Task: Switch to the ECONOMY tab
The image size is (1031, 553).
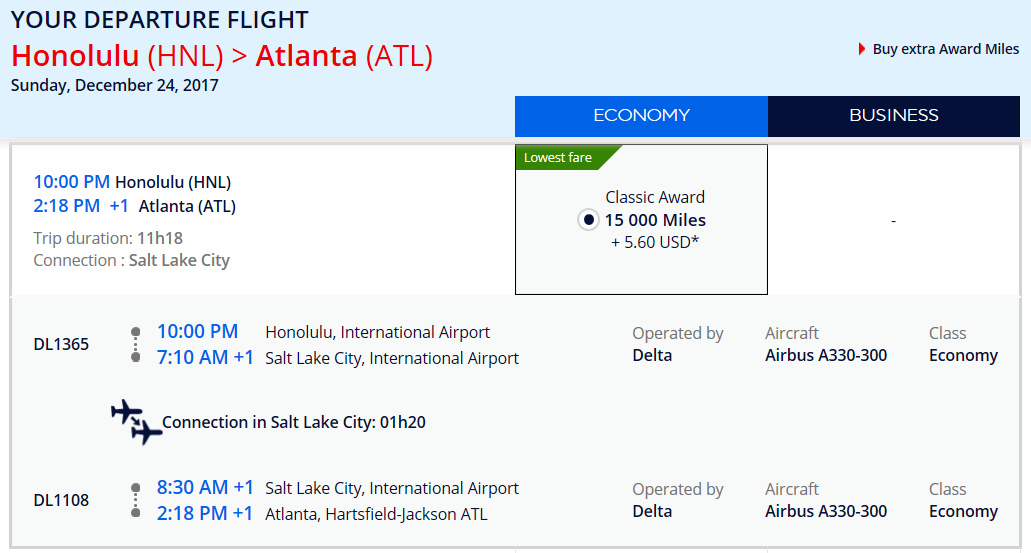Action: pyautogui.click(x=641, y=116)
